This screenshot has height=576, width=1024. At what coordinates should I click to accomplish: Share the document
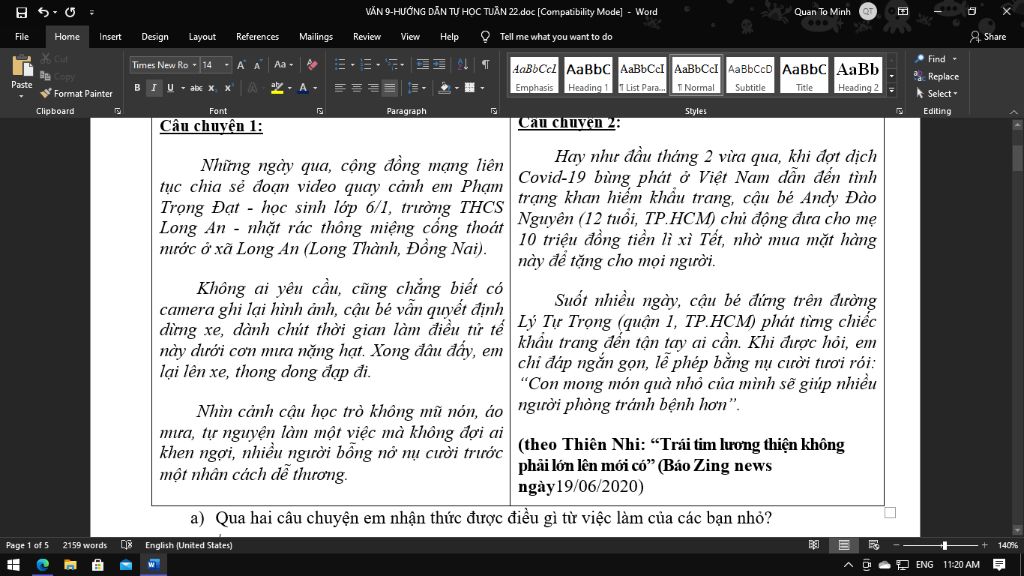tap(987, 37)
